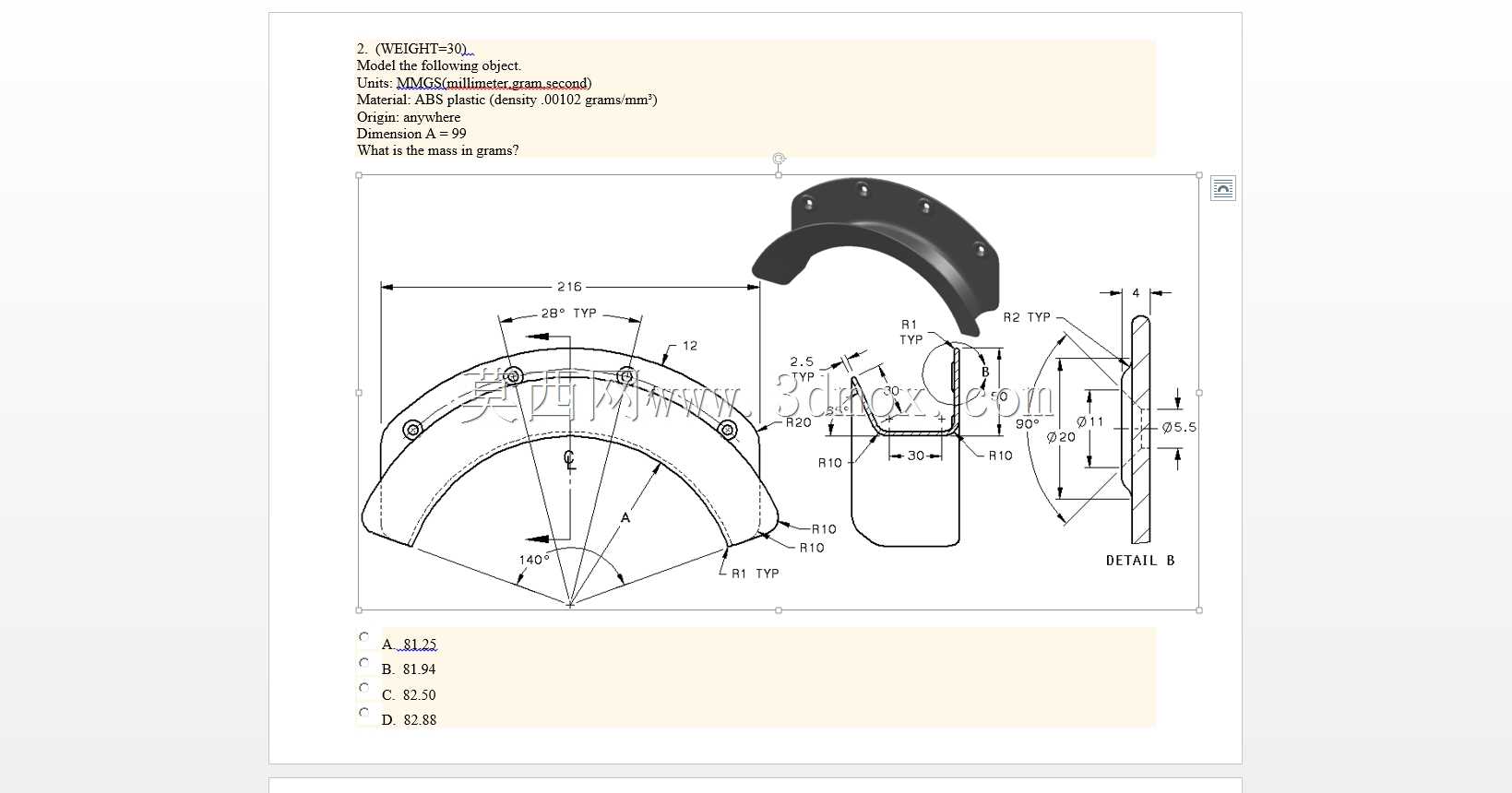Click the 140° angle label

point(534,560)
